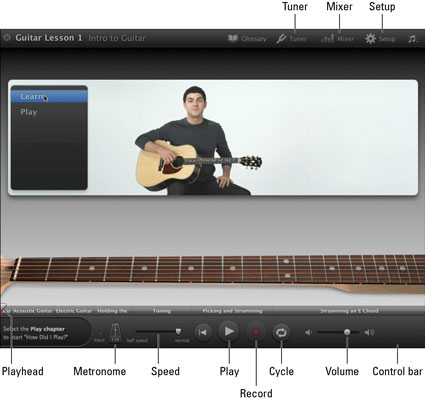425x400 pixels.
Task: Open the Setup gear settings
Action: click(x=380, y=39)
